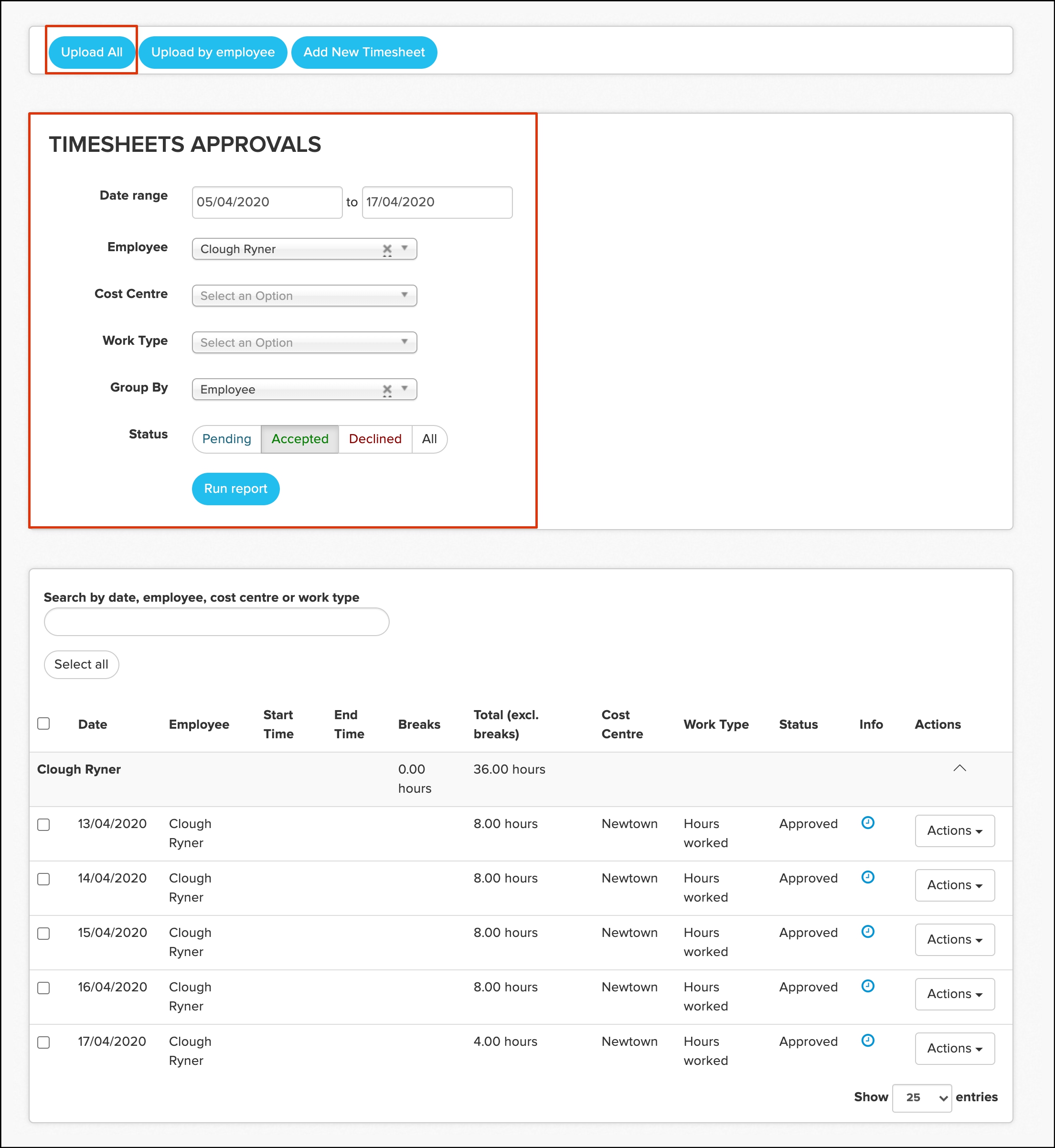Viewport: 1055px width, 1148px height.
Task: Click the info clock icon for 15/04/2020
Action: [x=867, y=932]
